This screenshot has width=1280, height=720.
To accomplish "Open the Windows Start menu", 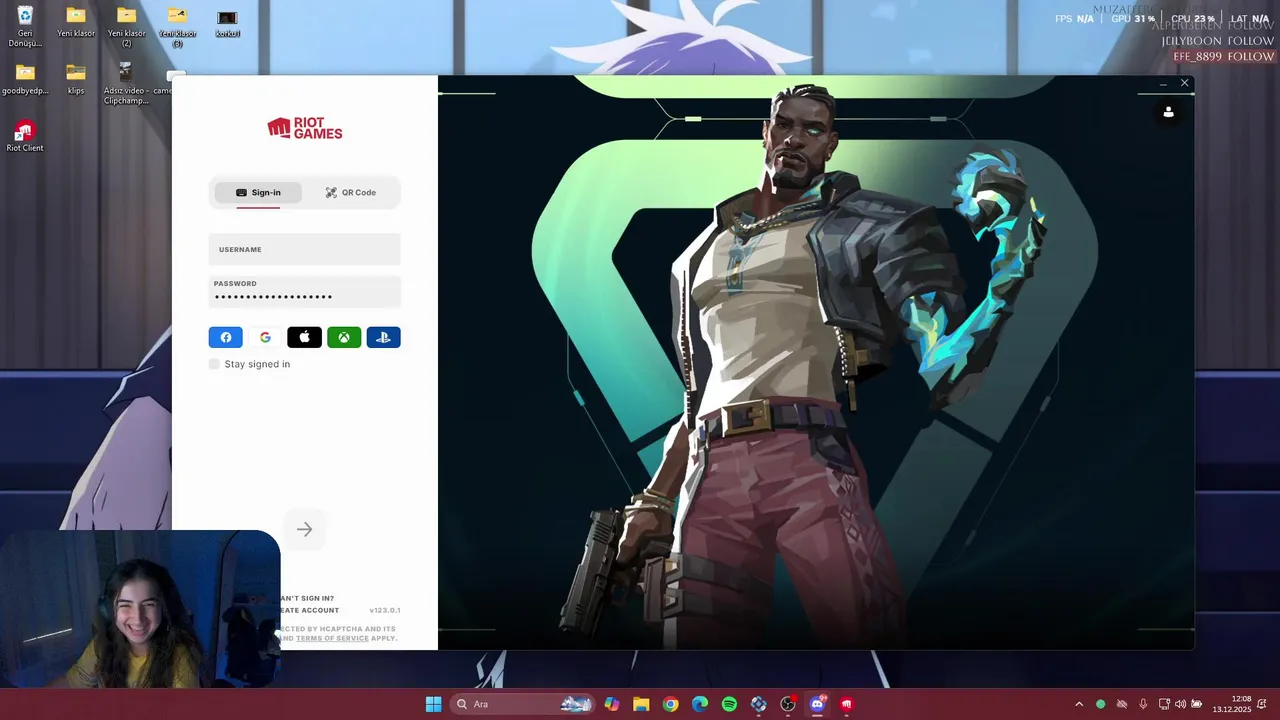I will [433, 704].
